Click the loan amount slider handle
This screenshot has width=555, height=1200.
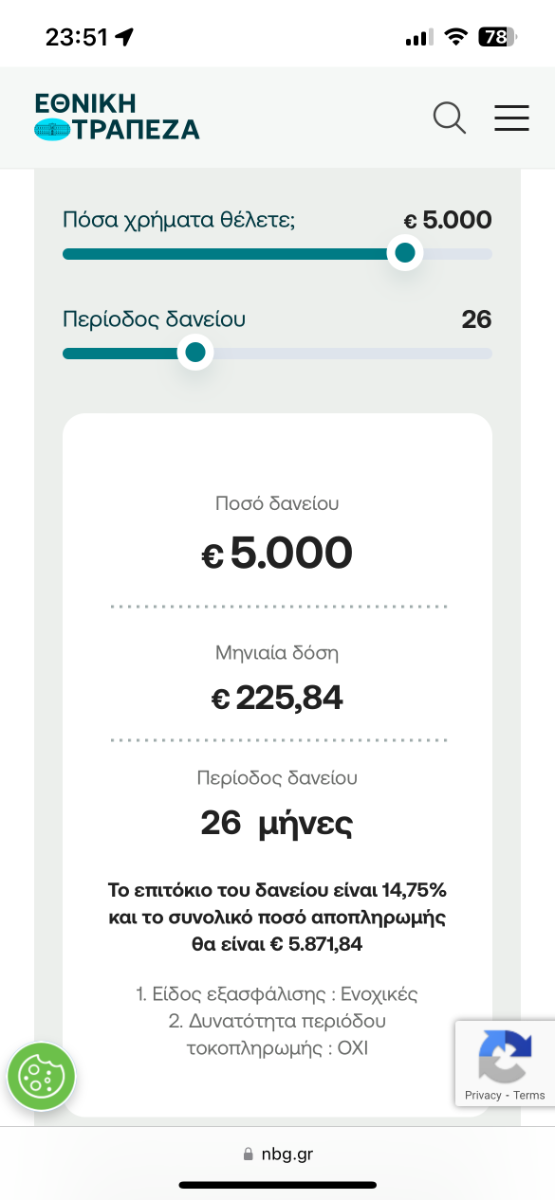[405, 253]
